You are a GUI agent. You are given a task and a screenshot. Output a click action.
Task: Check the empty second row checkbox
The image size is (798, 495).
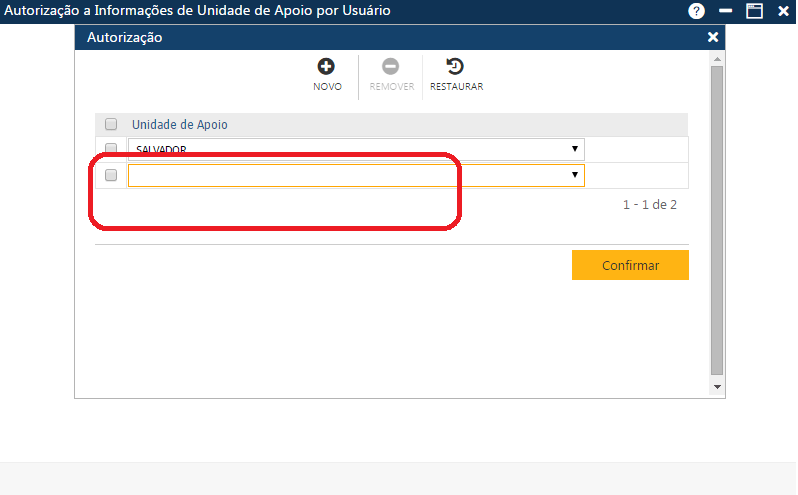[111, 175]
